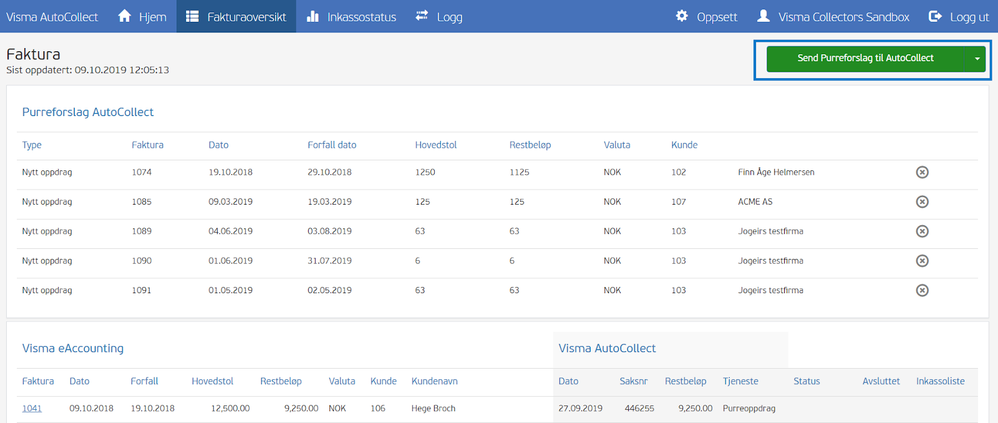
Task: Open Oppsett settings
Action: (x=706, y=17)
